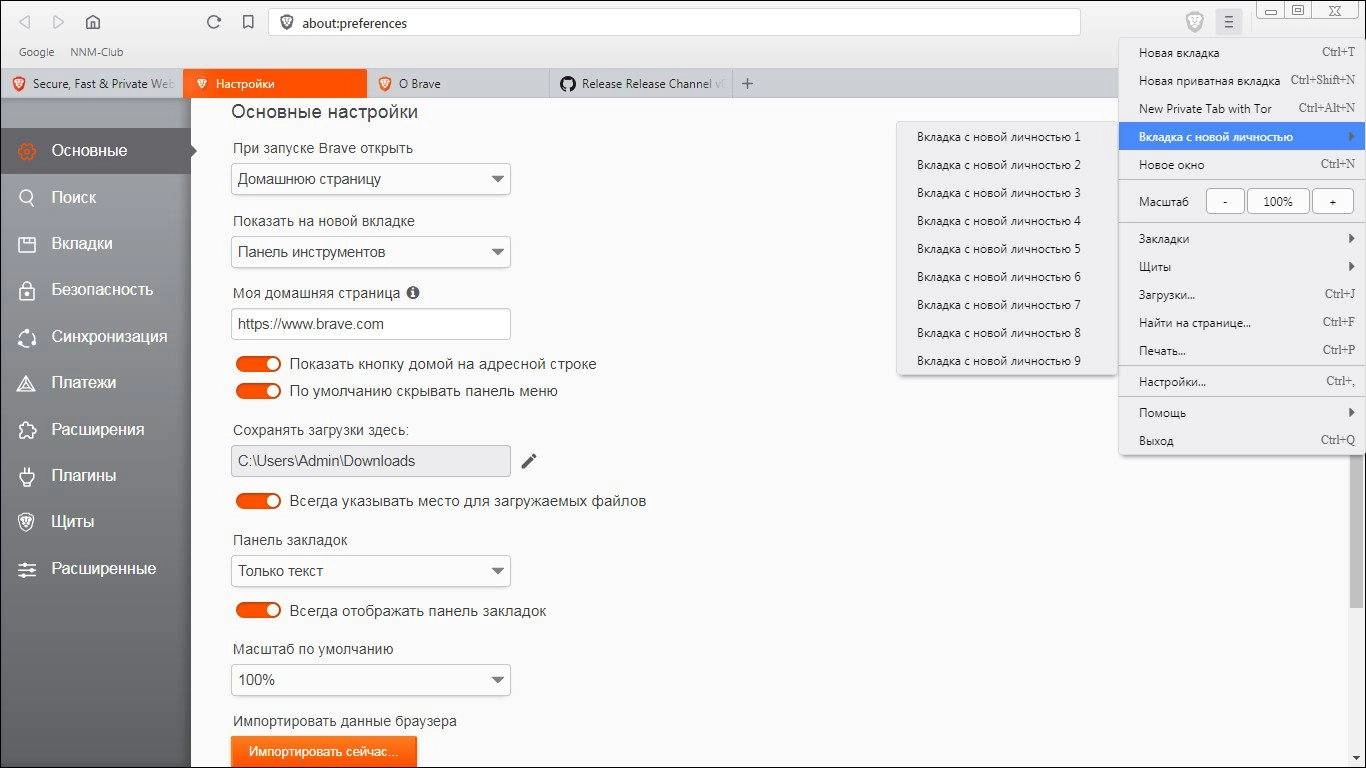Choose Выход menu item
This screenshot has width=1366, height=768.
pos(1242,441)
